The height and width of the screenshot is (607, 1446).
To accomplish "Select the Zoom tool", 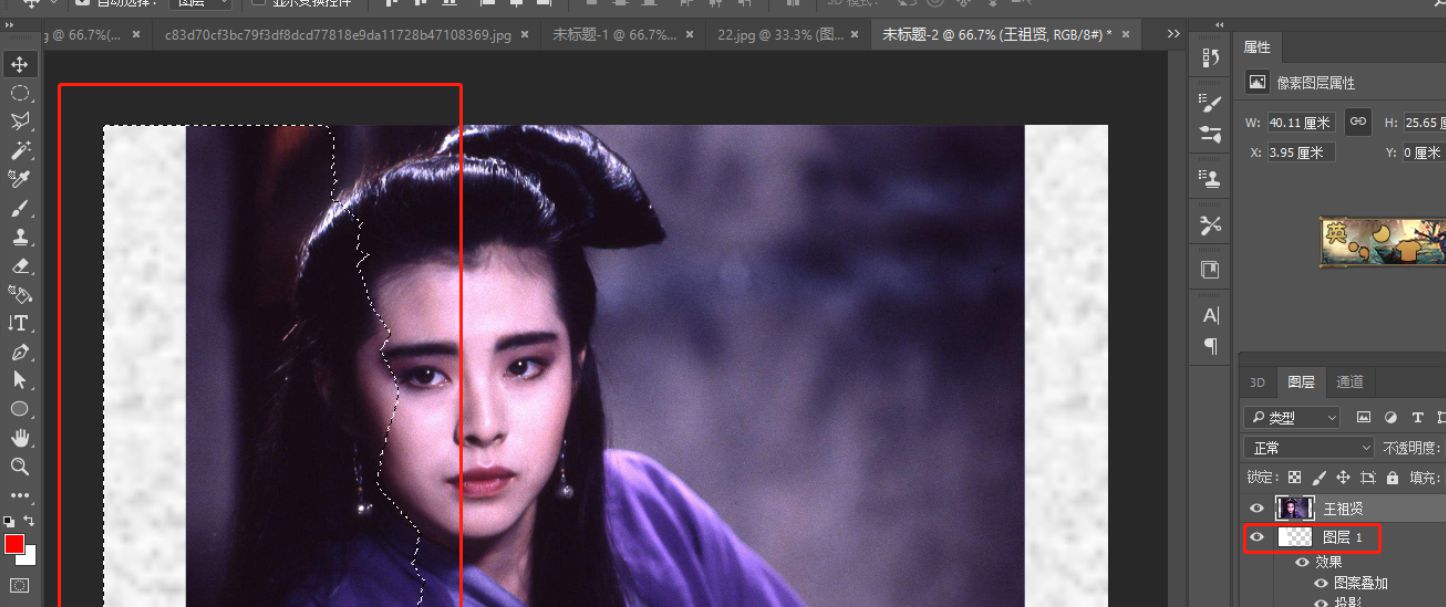I will (x=19, y=466).
